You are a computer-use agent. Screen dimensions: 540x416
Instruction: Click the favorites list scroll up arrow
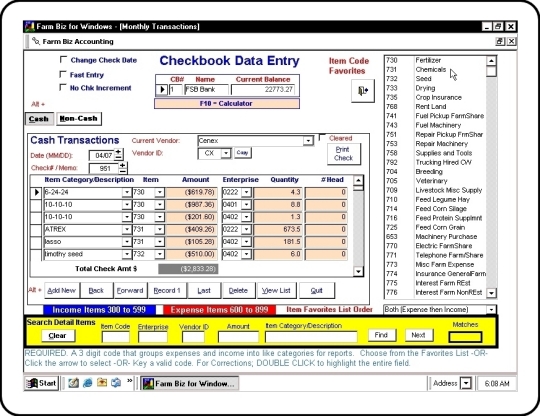(491, 61)
